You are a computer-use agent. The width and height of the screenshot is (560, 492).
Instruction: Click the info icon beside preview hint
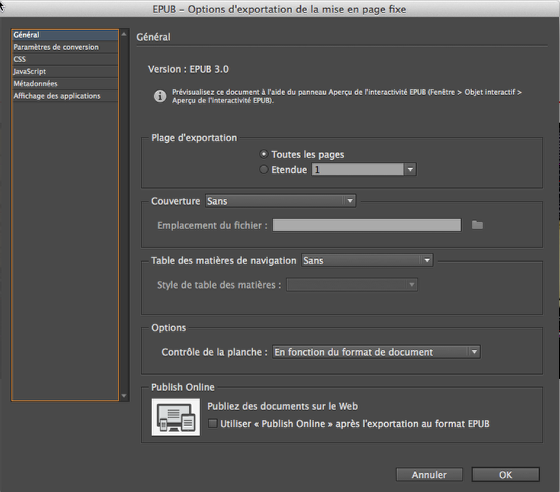pyautogui.click(x=160, y=96)
